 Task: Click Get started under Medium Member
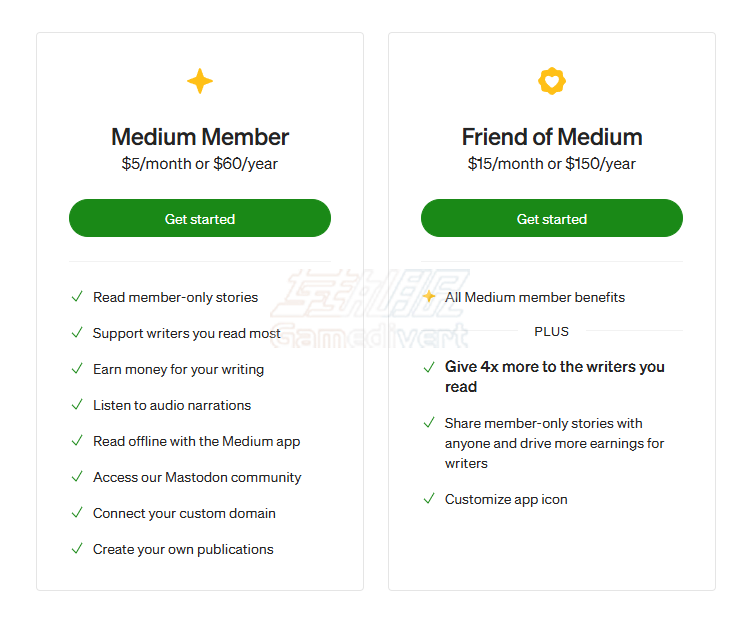click(x=200, y=218)
